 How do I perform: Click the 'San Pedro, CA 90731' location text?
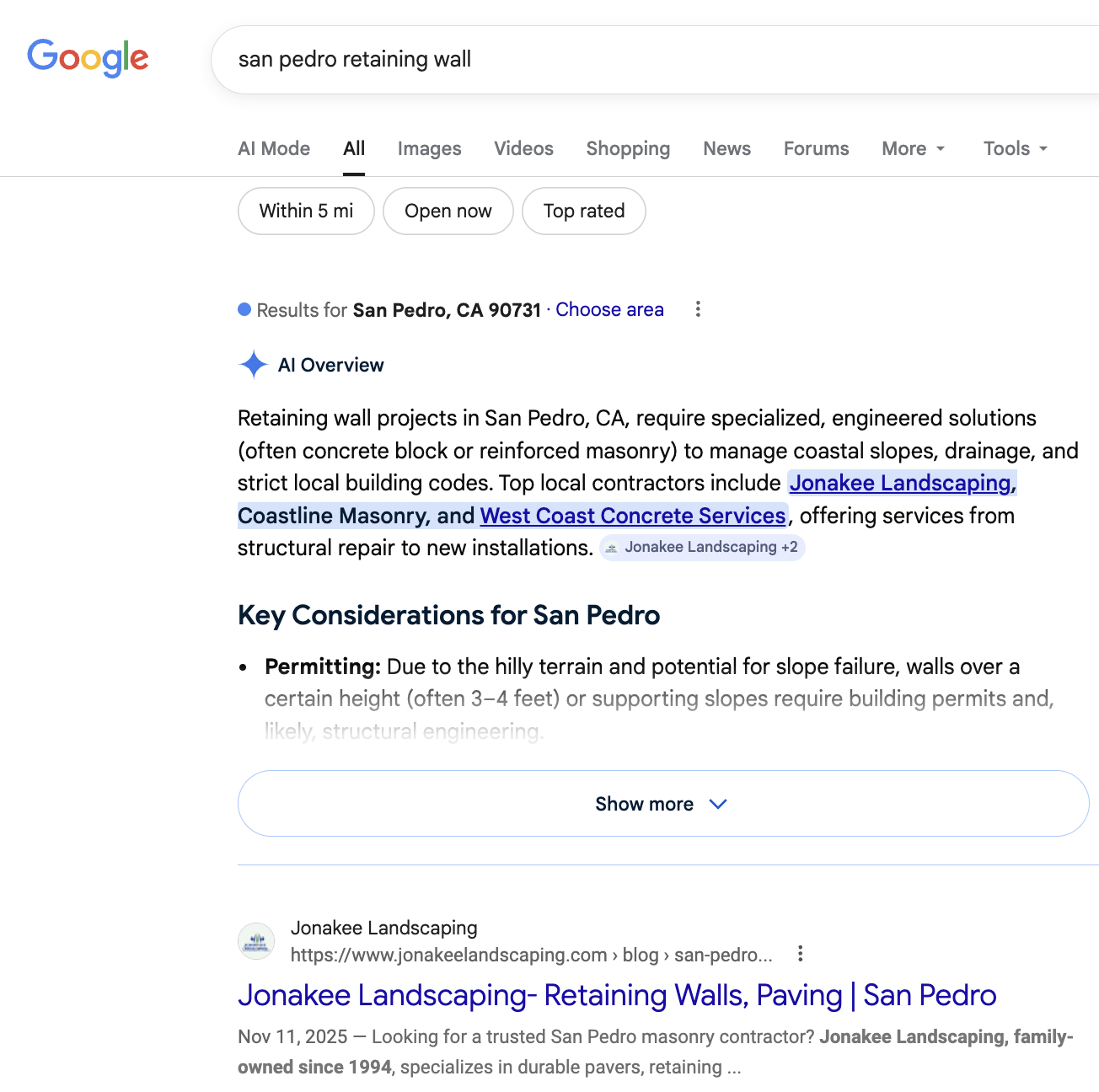pyautogui.click(x=447, y=310)
